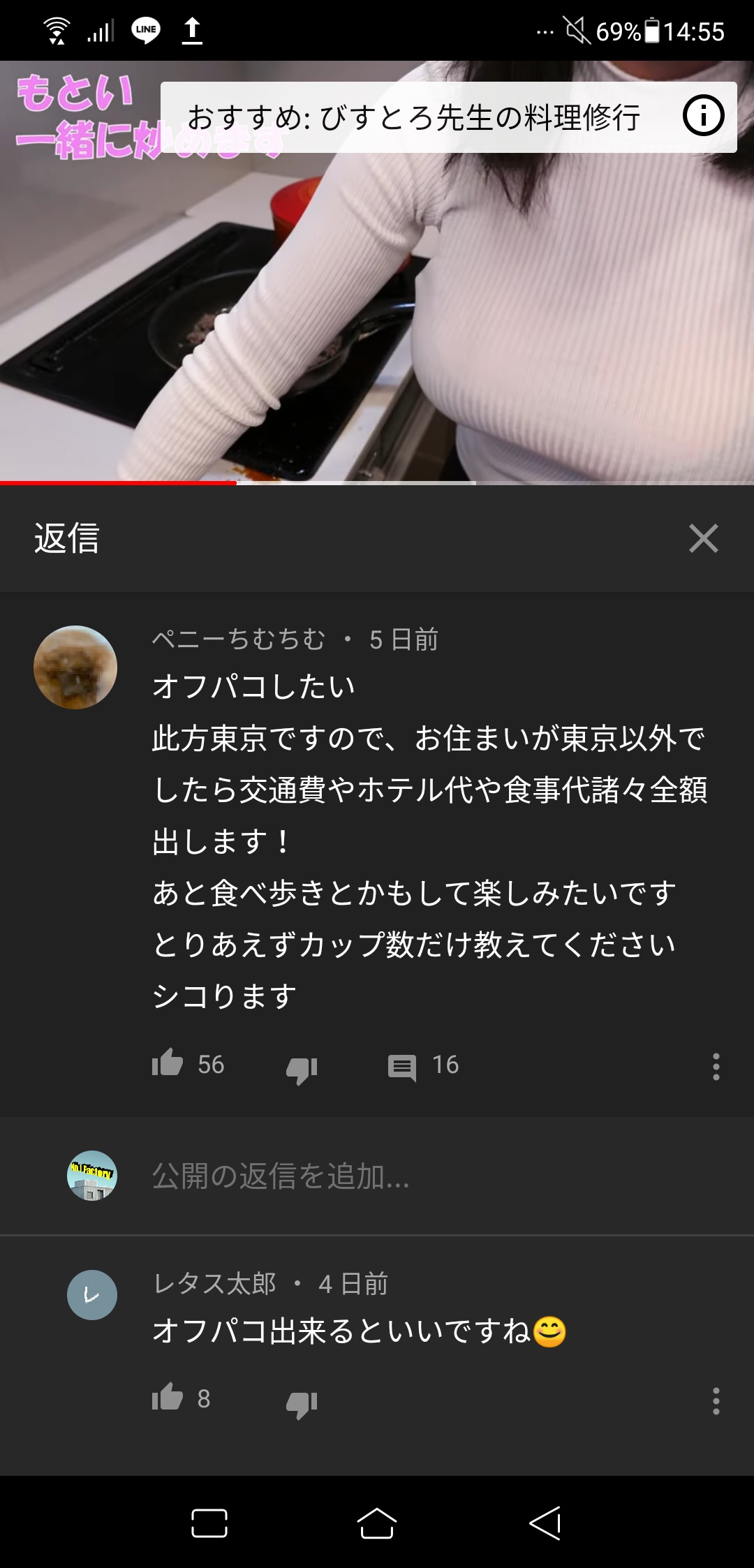Open the おすすめ suggested video card
The image size is (754, 1568).
click(x=413, y=117)
